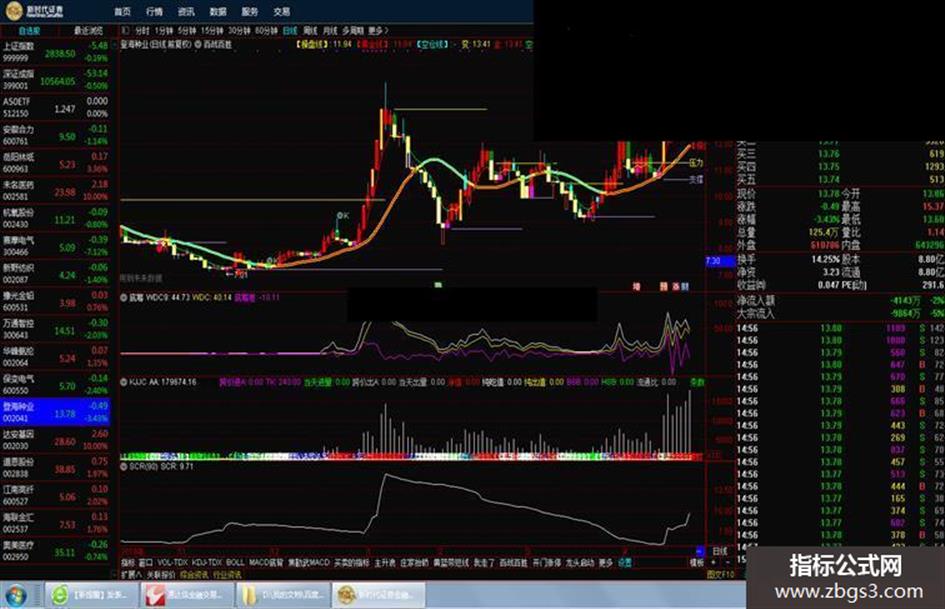The image size is (945, 609).
Task: Open the 窗口 window button
Action: tap(146, 563)
